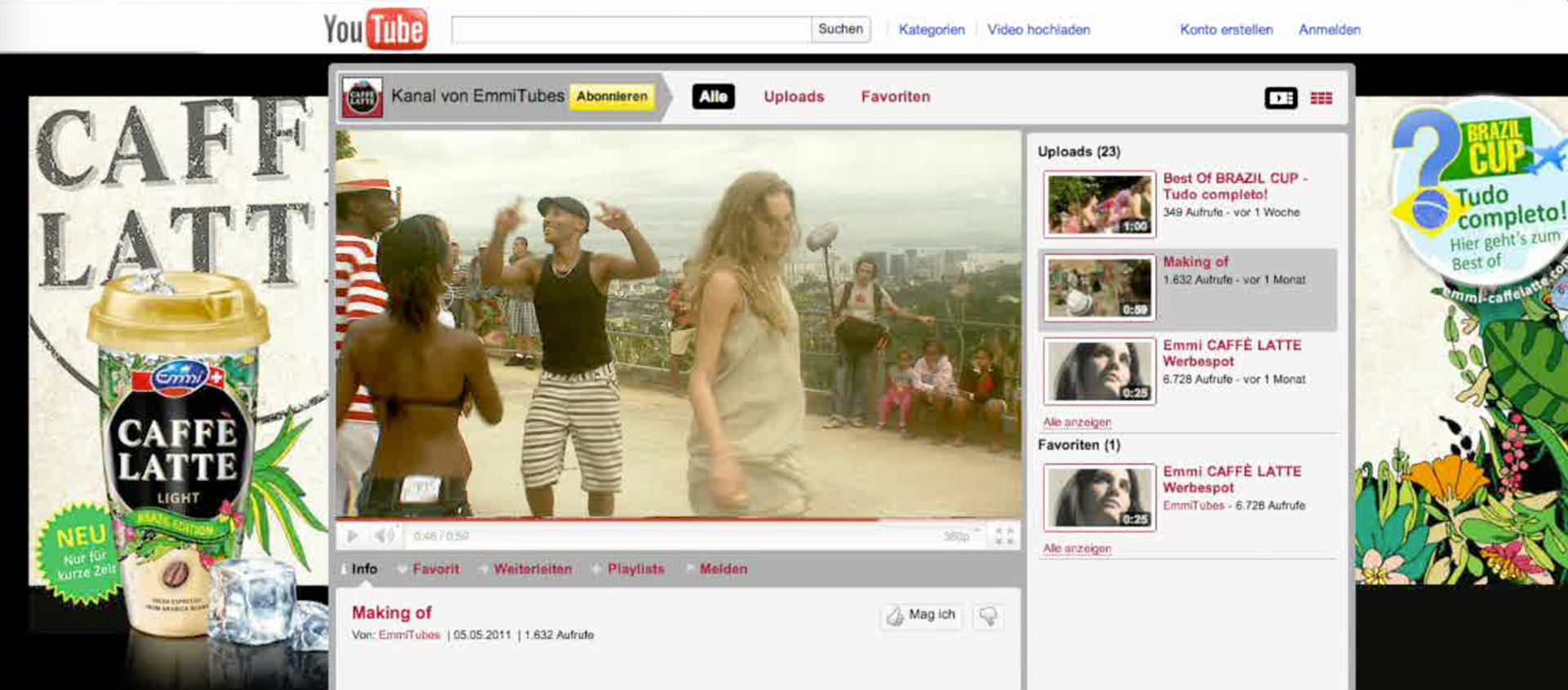Click Werbespot title link under Favoriten
The image size is (1568, 690).
click(x=1232, y=479)
